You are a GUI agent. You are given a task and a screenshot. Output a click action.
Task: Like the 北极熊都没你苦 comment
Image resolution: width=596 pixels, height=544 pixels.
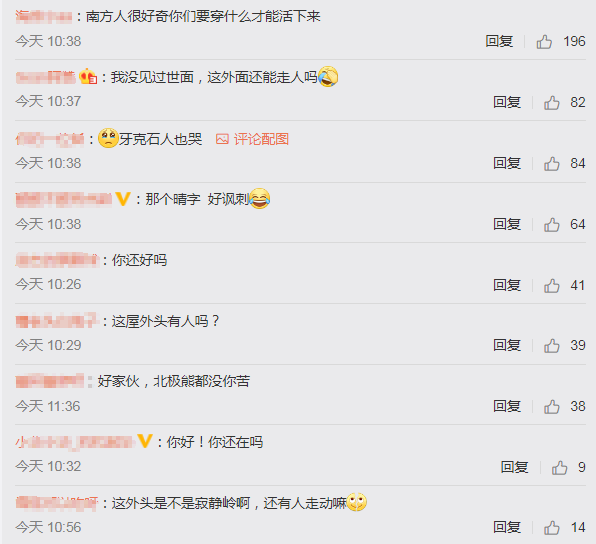click(552, 406)
